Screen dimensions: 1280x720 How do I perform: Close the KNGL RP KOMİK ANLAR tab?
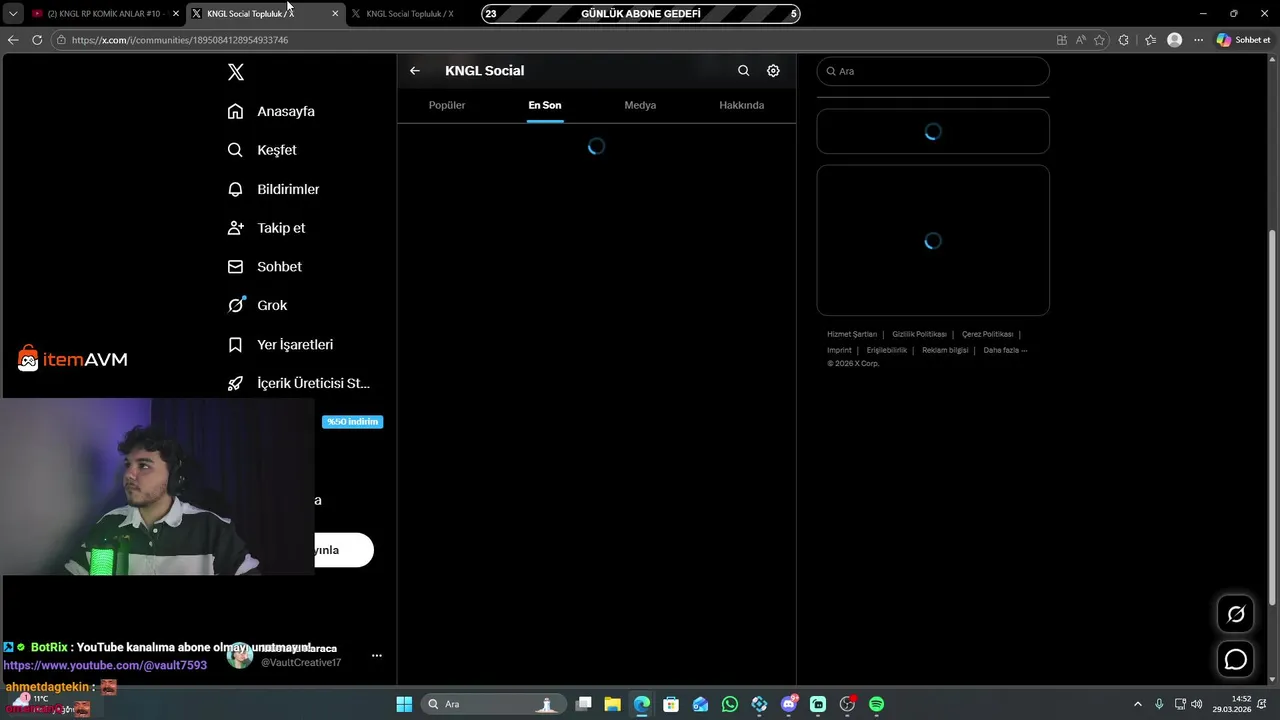(x=176, y=14)
